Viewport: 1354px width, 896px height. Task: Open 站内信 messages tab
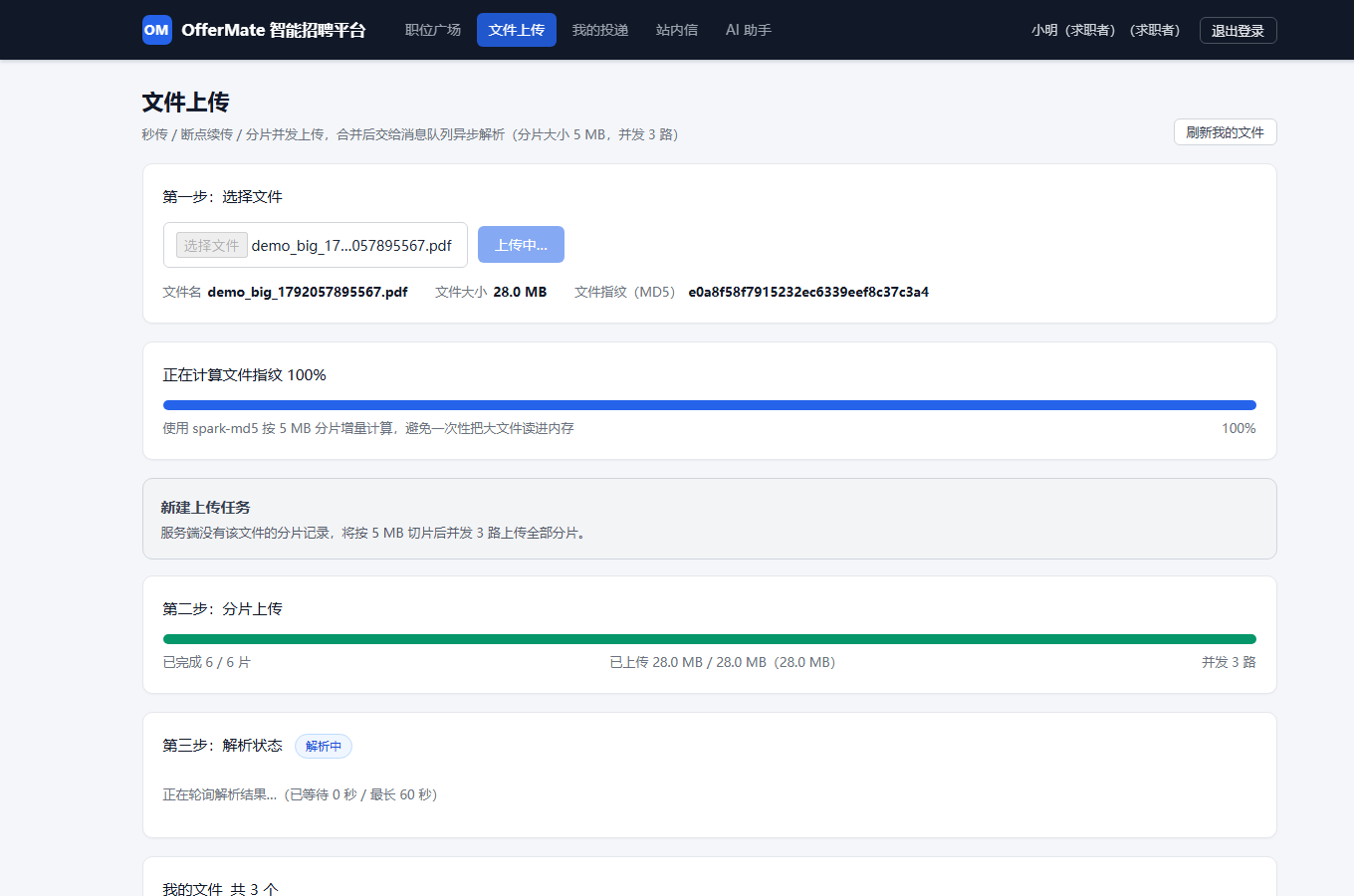pyautogui.click(x=677, y=30)
